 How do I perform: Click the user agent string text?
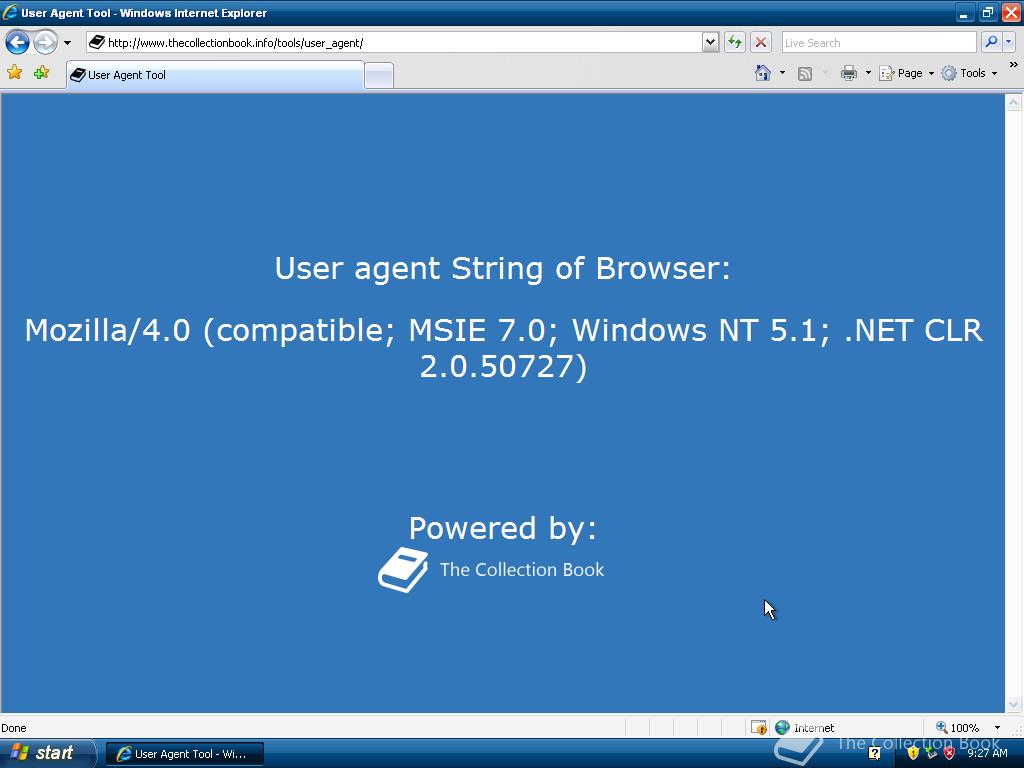[503, 347]
